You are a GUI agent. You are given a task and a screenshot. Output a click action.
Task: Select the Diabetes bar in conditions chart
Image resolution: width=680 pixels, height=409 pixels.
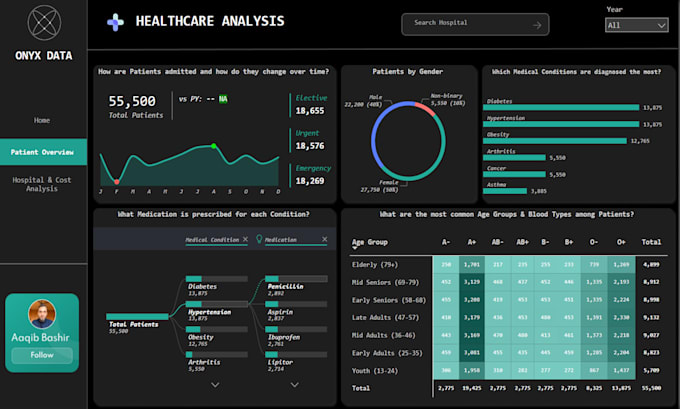(561, 107)
